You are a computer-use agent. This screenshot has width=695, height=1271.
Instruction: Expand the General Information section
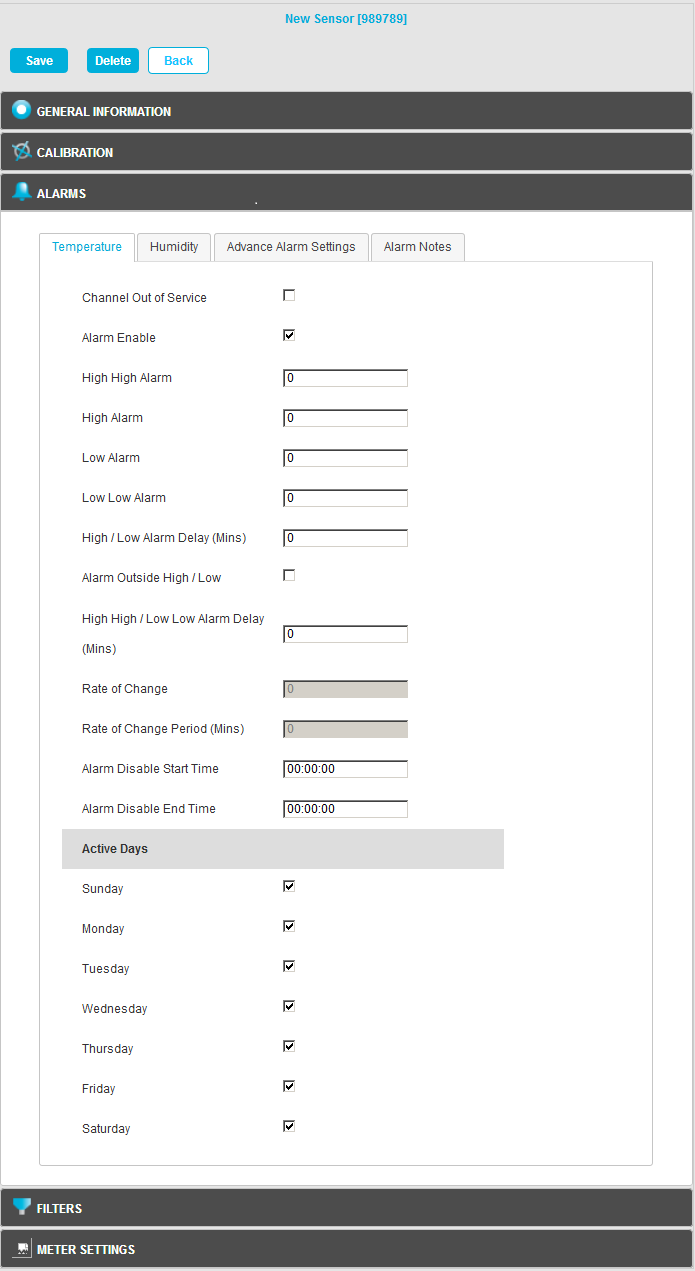[346, 111]
